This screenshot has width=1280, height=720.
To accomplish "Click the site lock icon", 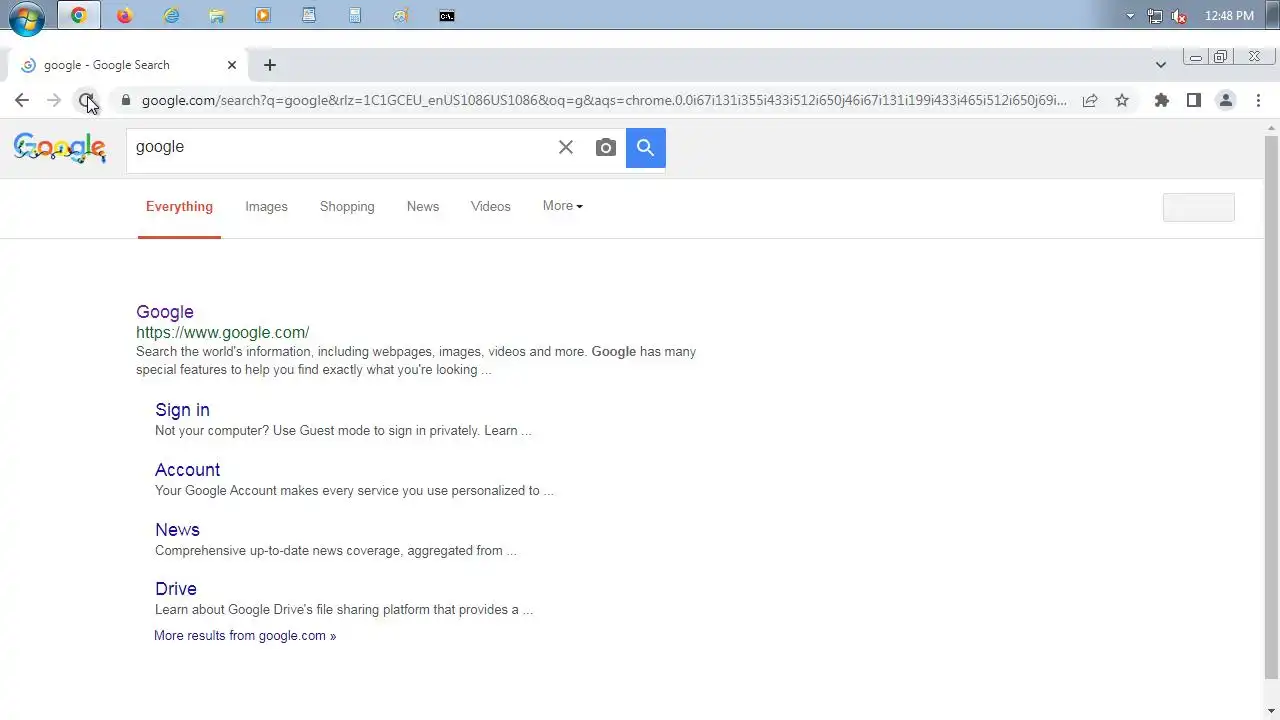I will pyautogui.click(x=125, y=100).
